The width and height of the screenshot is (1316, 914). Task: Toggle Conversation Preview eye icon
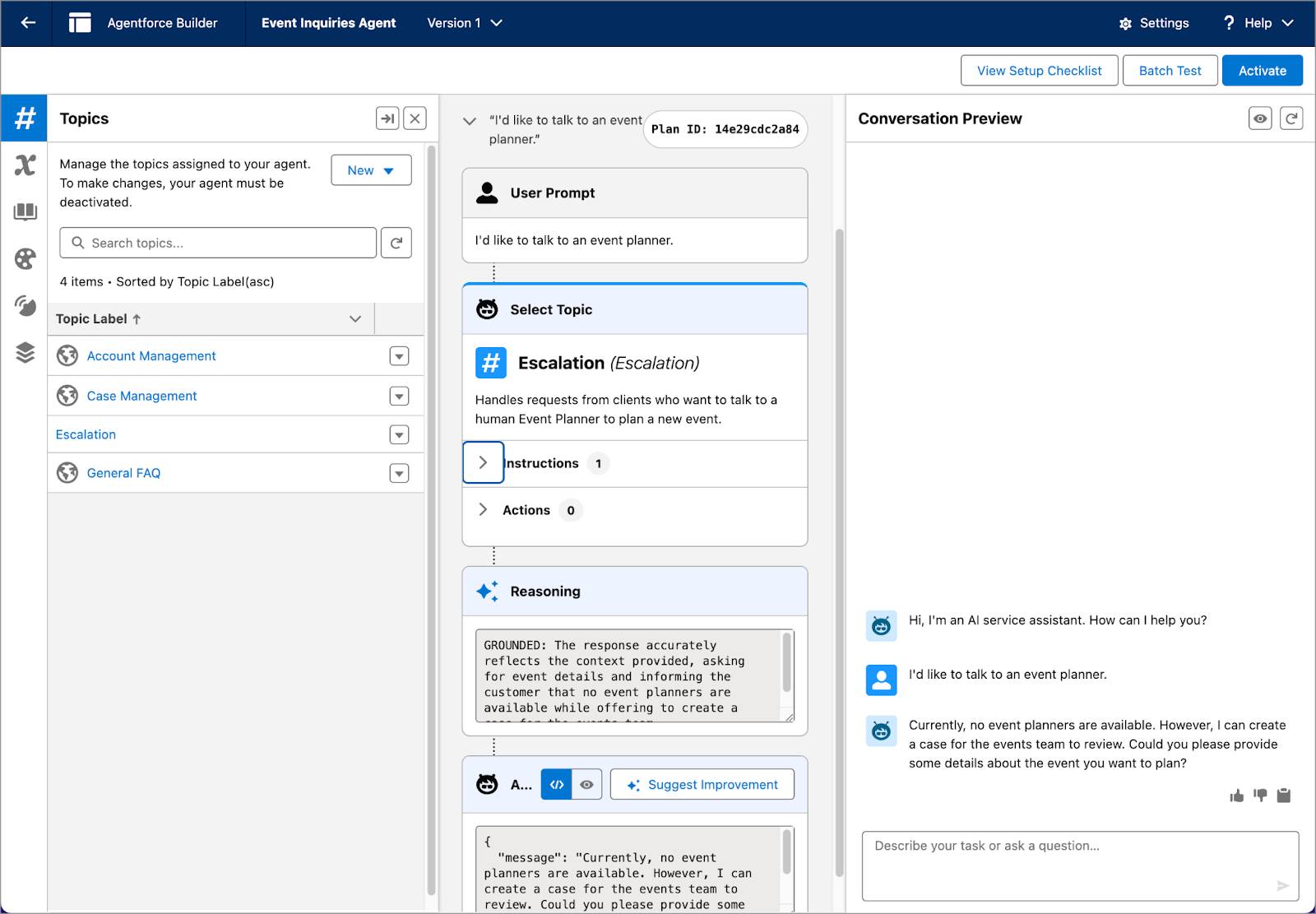(x=1260, y=118)
